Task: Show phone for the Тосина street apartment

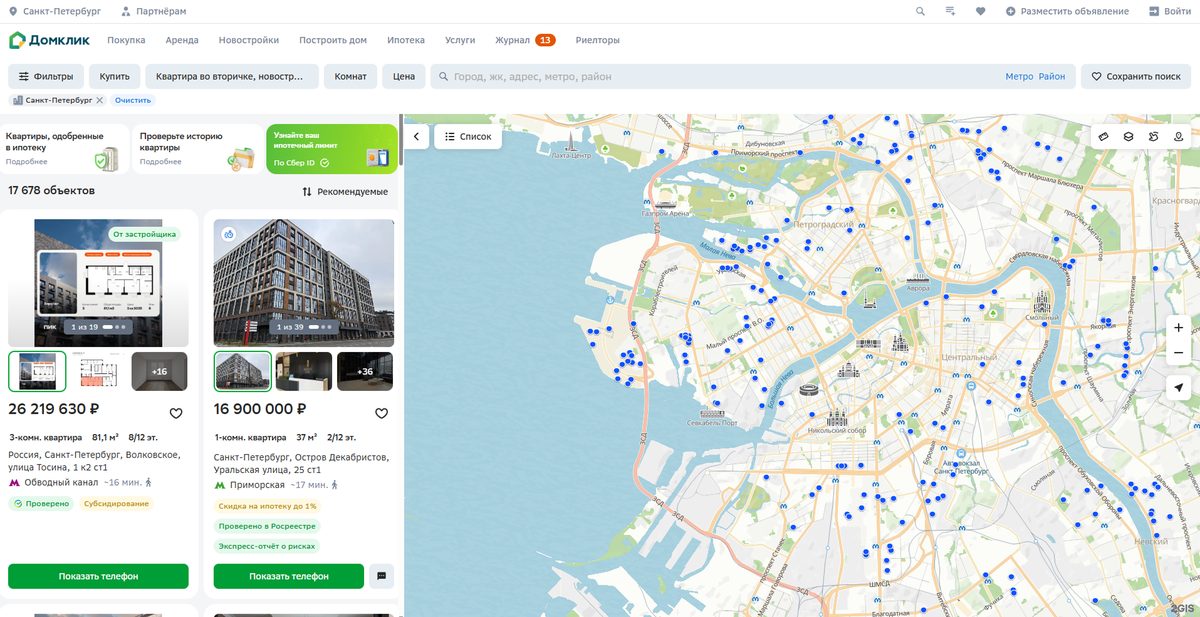Action: point(98,576)
